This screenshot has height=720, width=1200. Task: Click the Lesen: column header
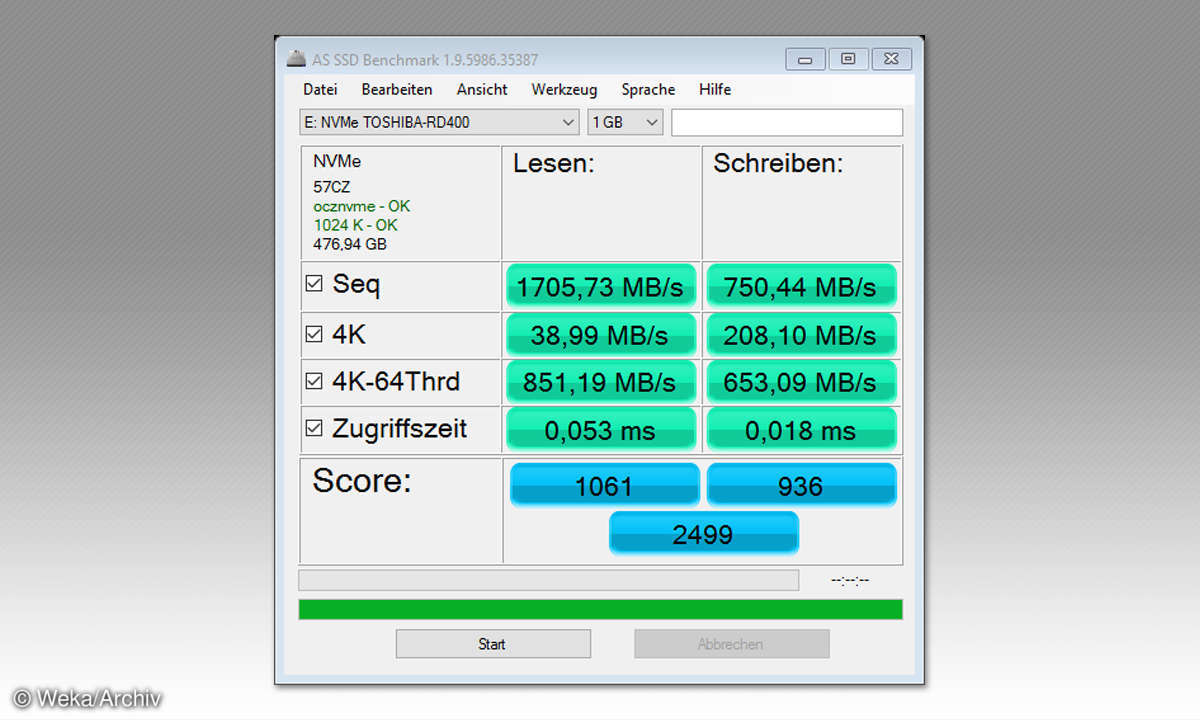pos(554,164)
